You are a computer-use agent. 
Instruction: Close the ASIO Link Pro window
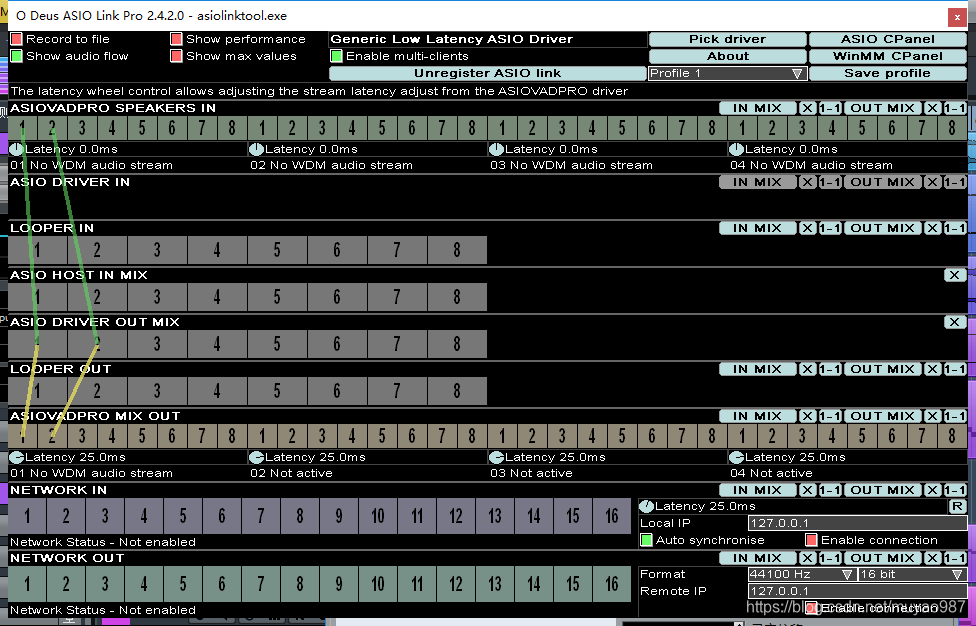[x=957, y=17]
